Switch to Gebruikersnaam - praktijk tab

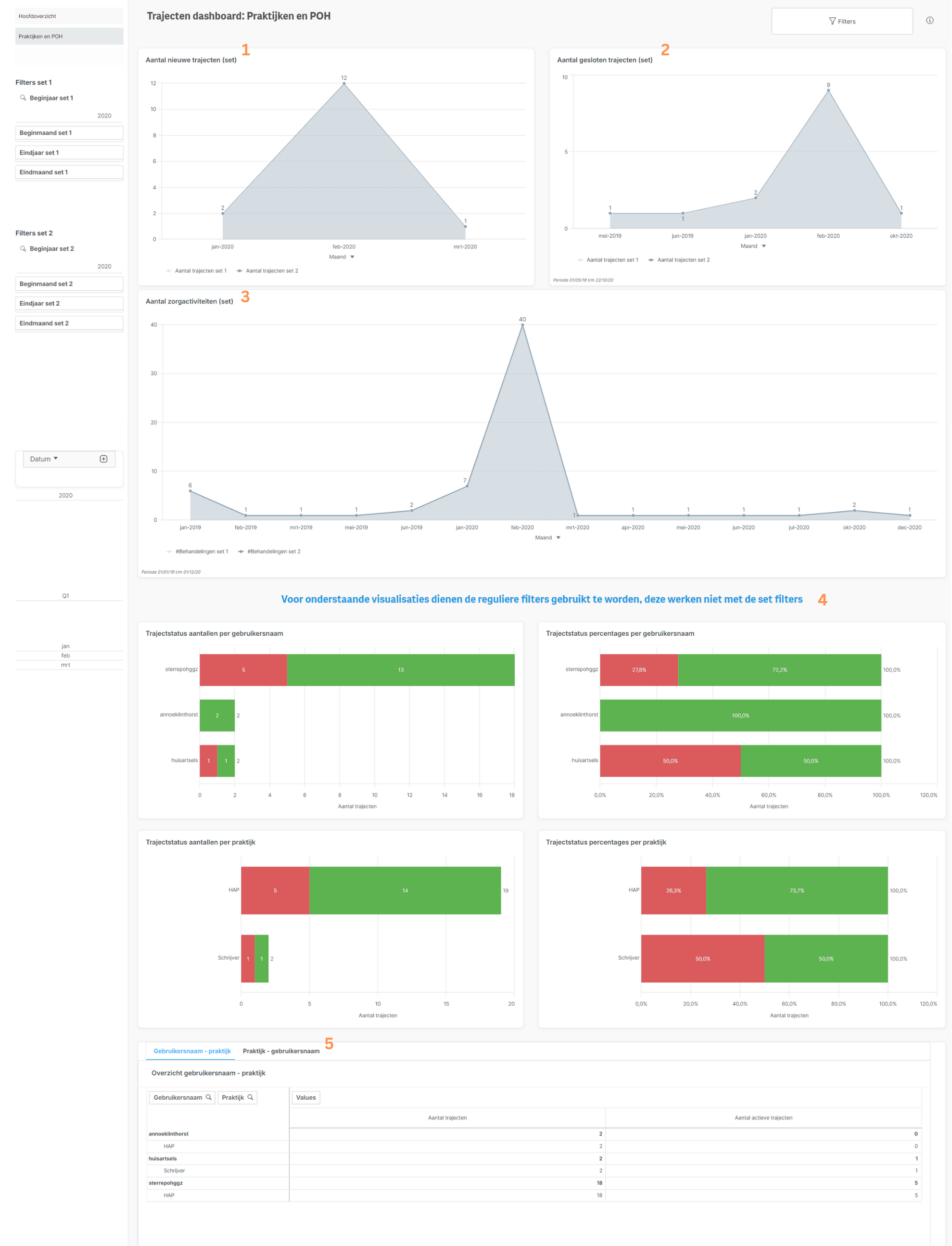pos(192,1051)
